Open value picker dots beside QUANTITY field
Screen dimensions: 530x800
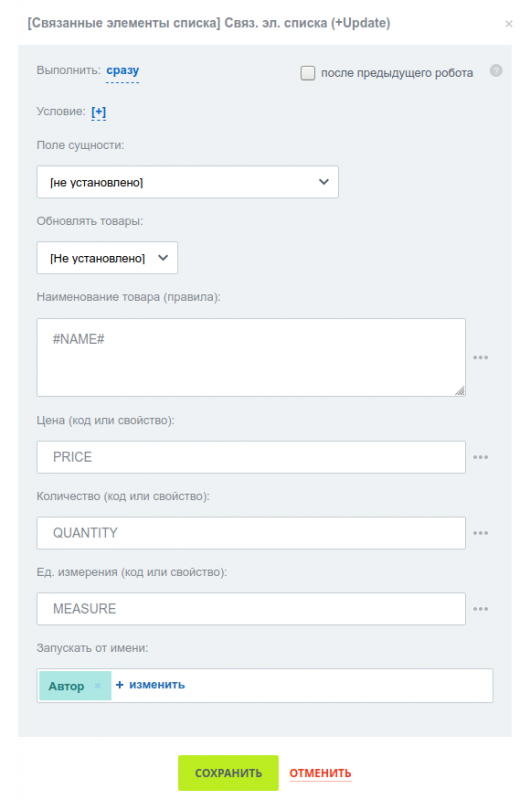pyautogui.click(x=481, y=533)
